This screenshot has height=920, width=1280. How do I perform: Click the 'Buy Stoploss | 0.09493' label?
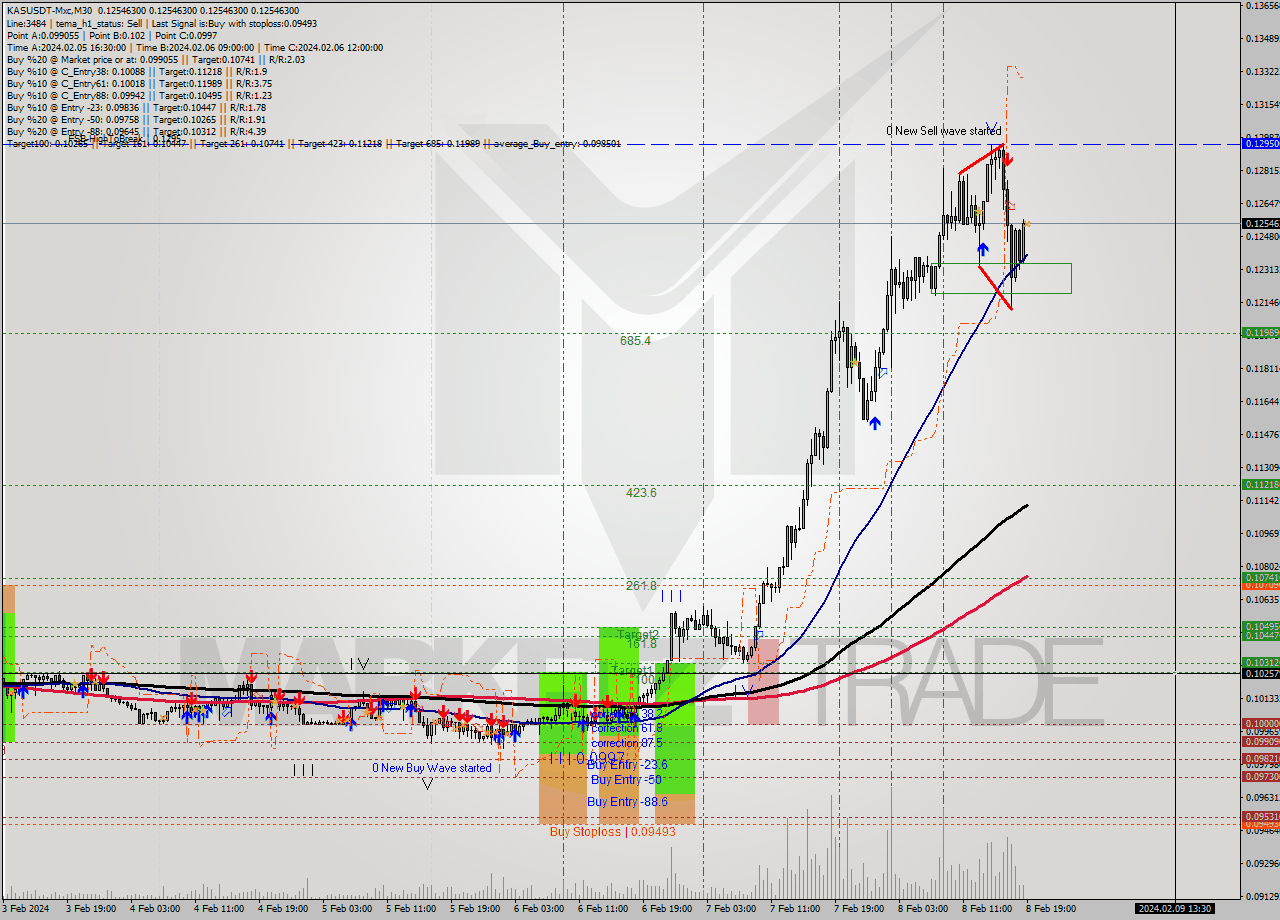tap(612, 832)
